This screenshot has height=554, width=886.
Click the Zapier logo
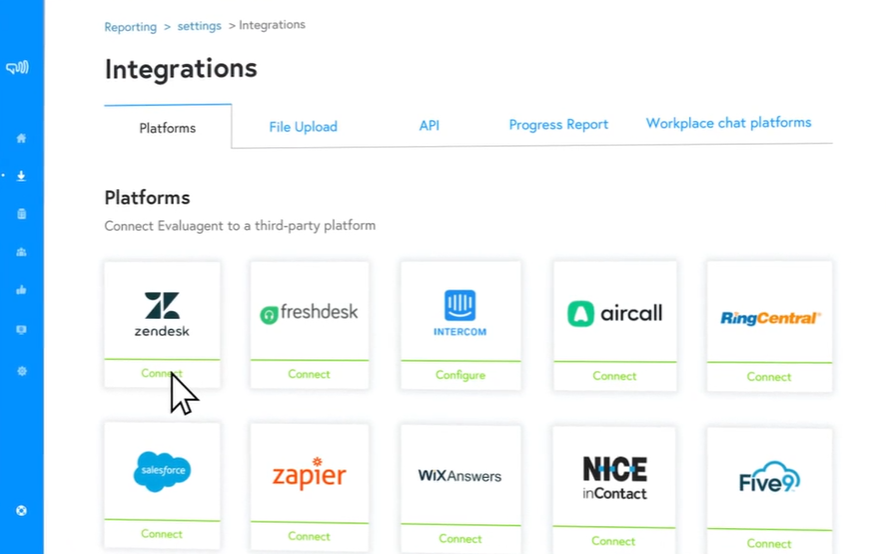[309, 474]
